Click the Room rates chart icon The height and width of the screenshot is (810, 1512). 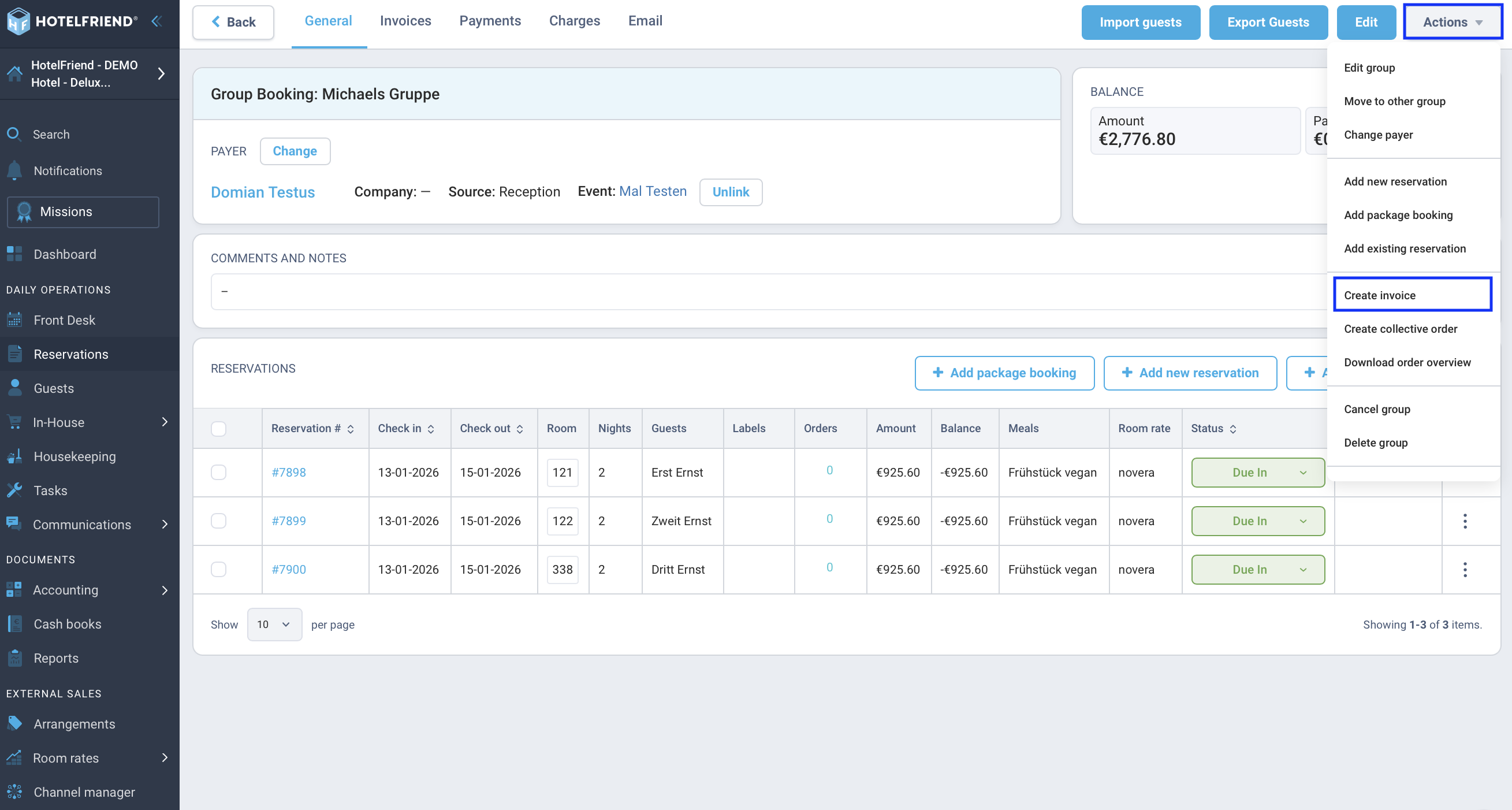[14, 758]
